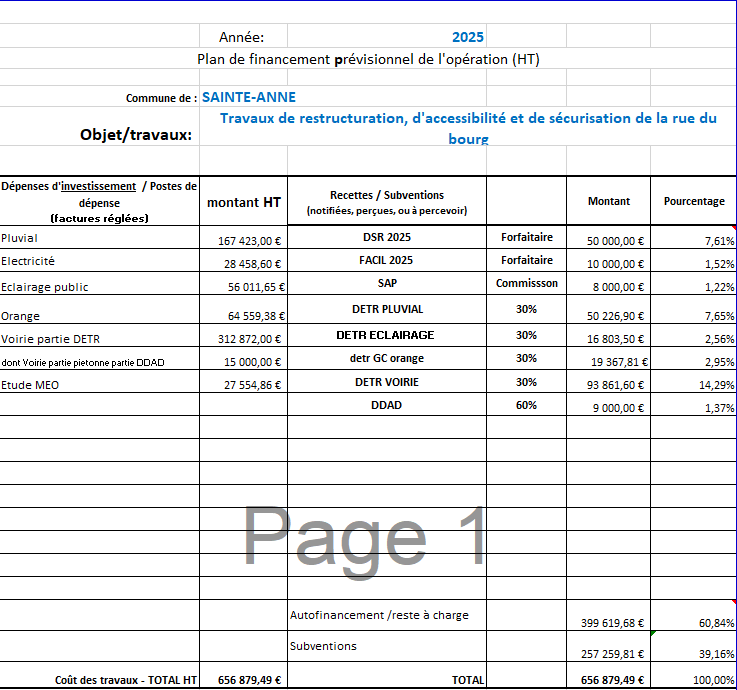Screen dimensions: 737x690
Task: Select the amount 56 011,65 €
Action: 256,287
